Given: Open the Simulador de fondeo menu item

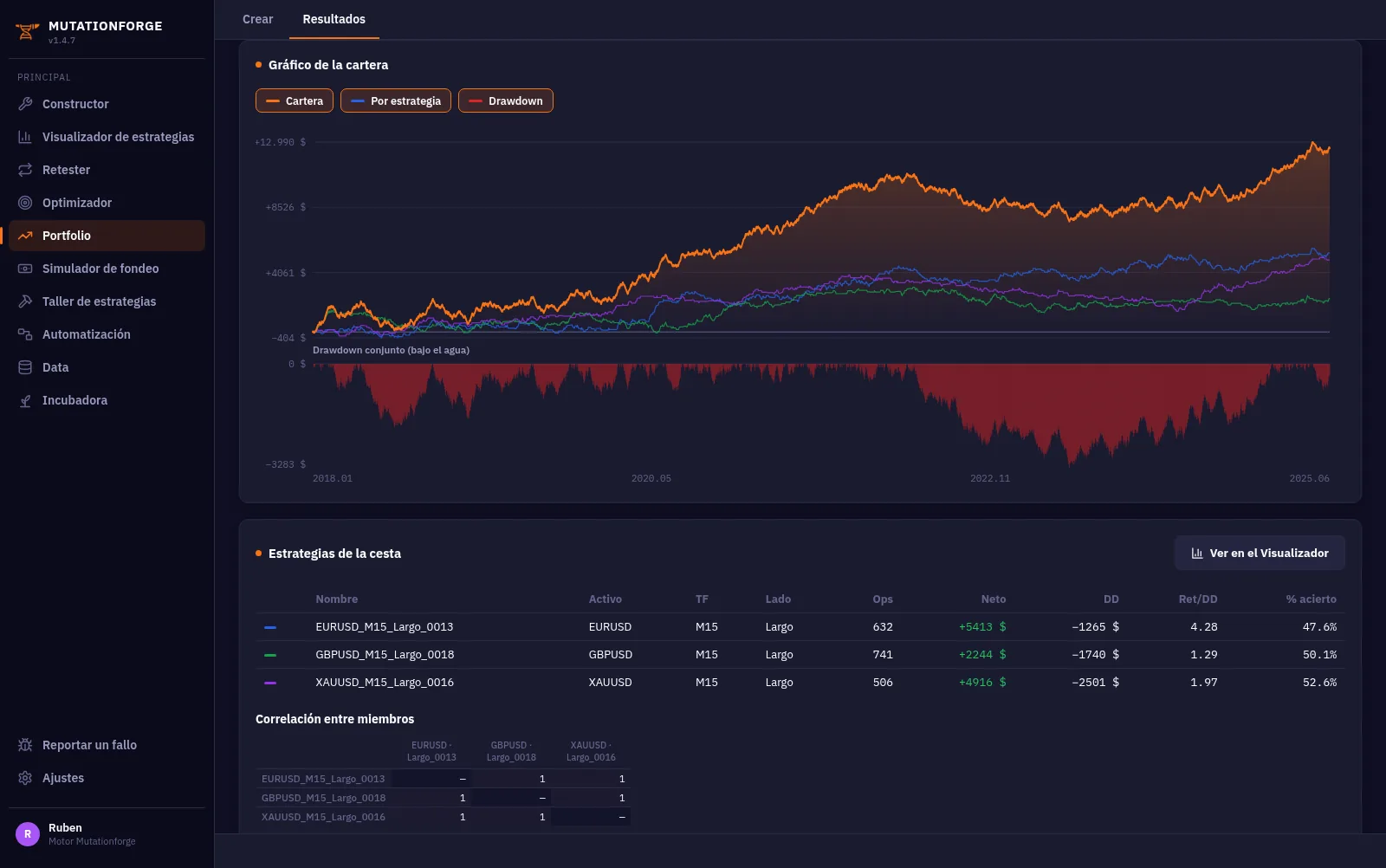Looking at the screenshot, I should click(x=107, y=269).
